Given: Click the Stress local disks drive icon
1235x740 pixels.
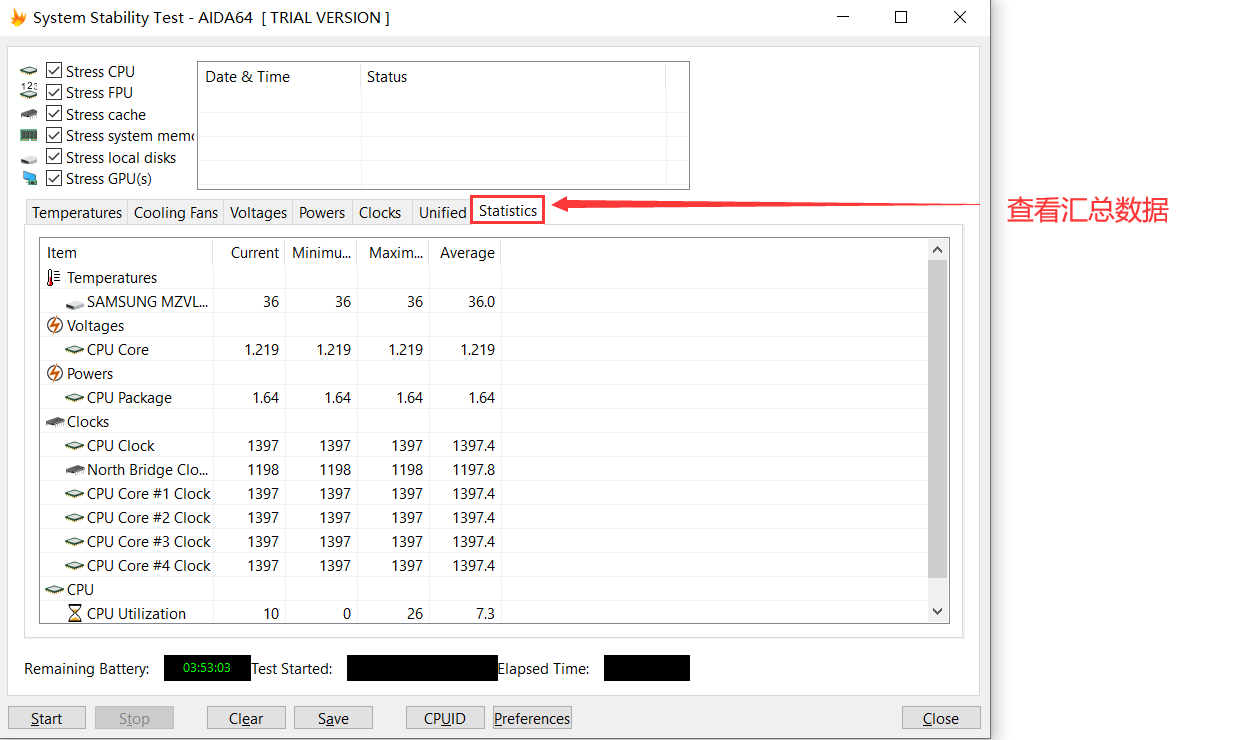Looking at the screenshot, I should (29, 158).
